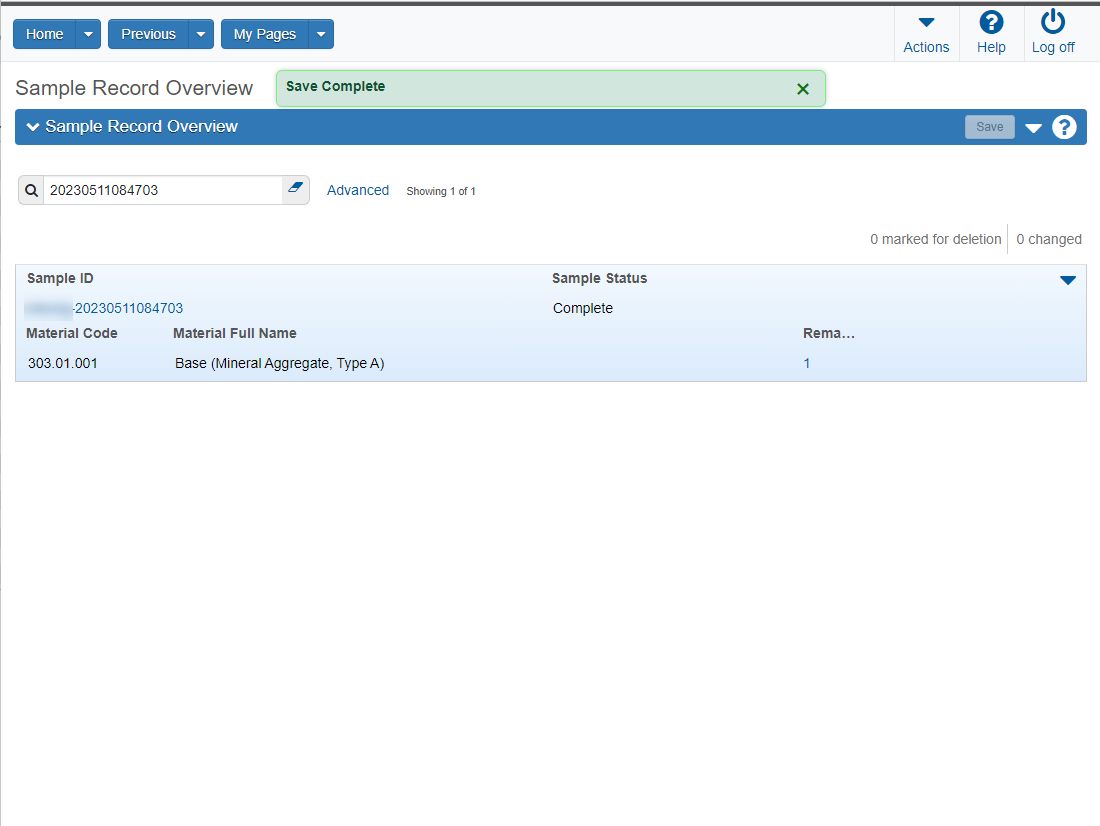Open the remarks count link 1

(x=807, y=364)
